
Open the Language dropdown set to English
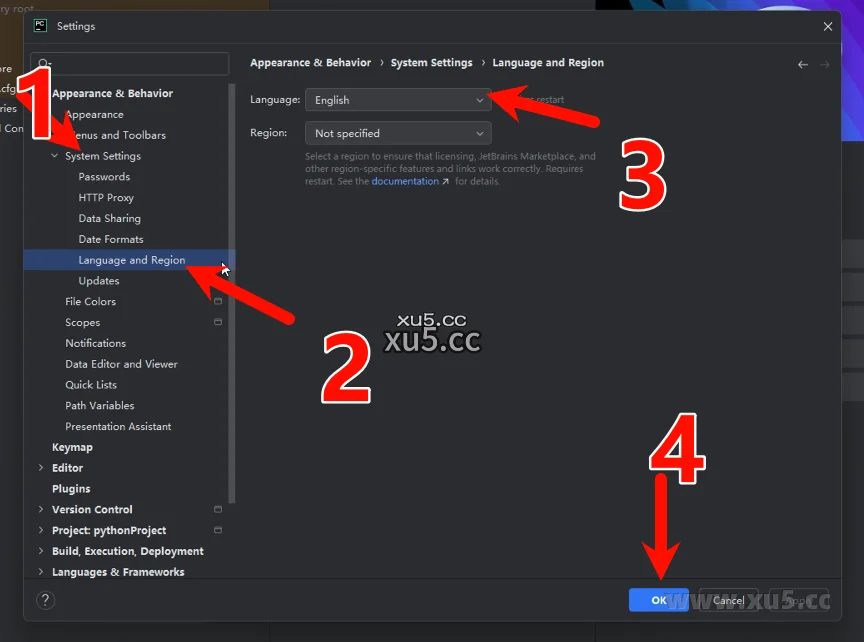tap(397, 100)
